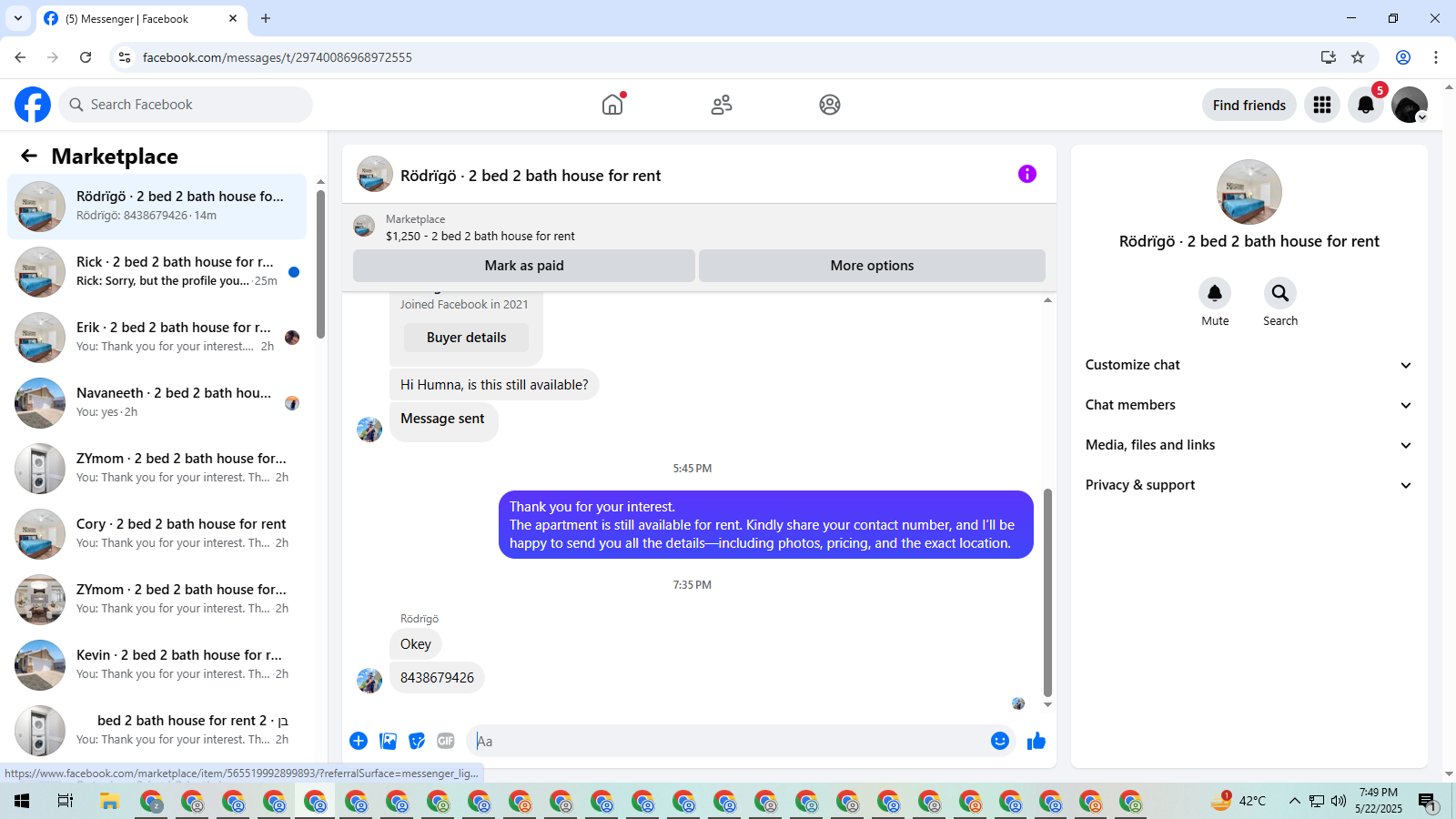Viewport: 1456px width, 819px height.
Task: Attach a file with photo icon
Action: click(389, 741)
